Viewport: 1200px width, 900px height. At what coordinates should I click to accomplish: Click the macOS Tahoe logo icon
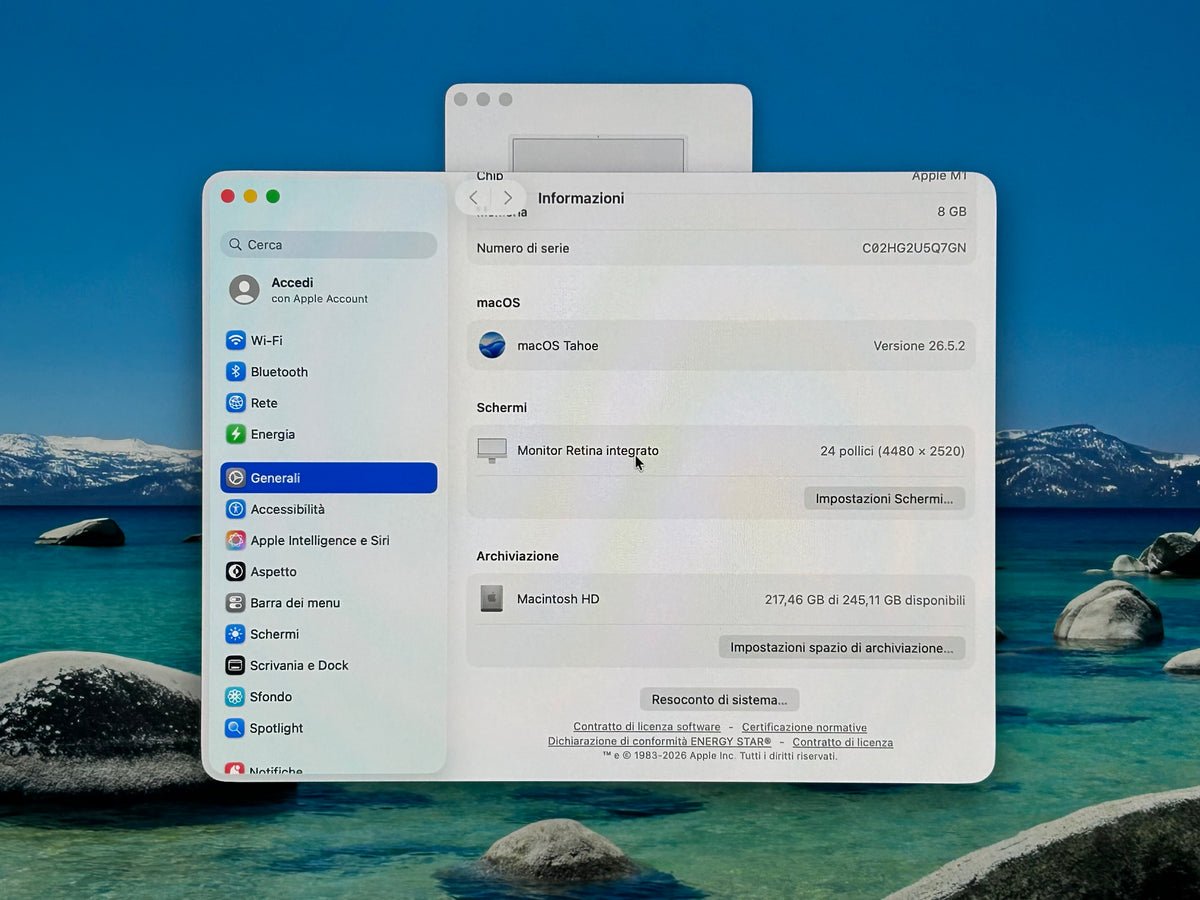(x=492, y=345)
